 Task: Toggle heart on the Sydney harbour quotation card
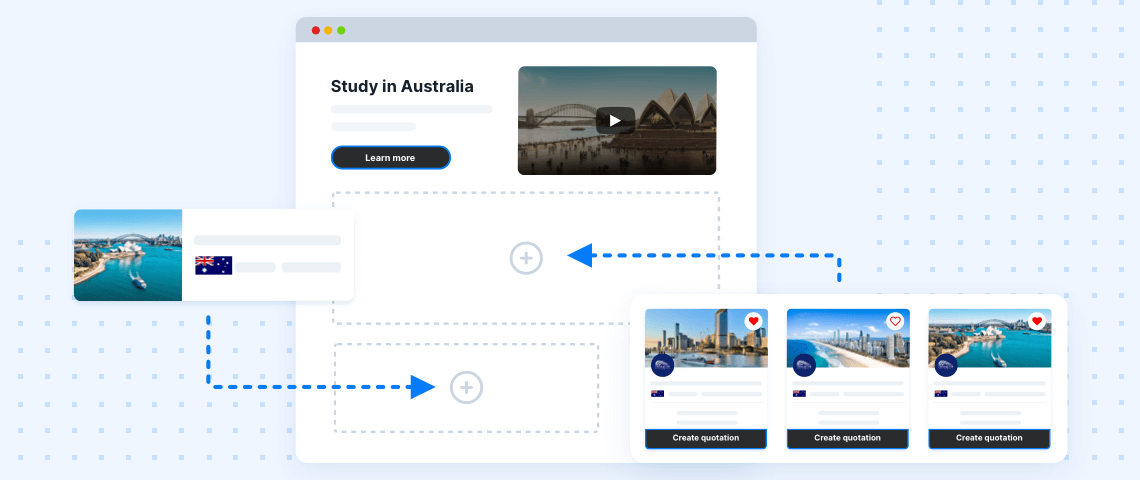[1037, 321]
